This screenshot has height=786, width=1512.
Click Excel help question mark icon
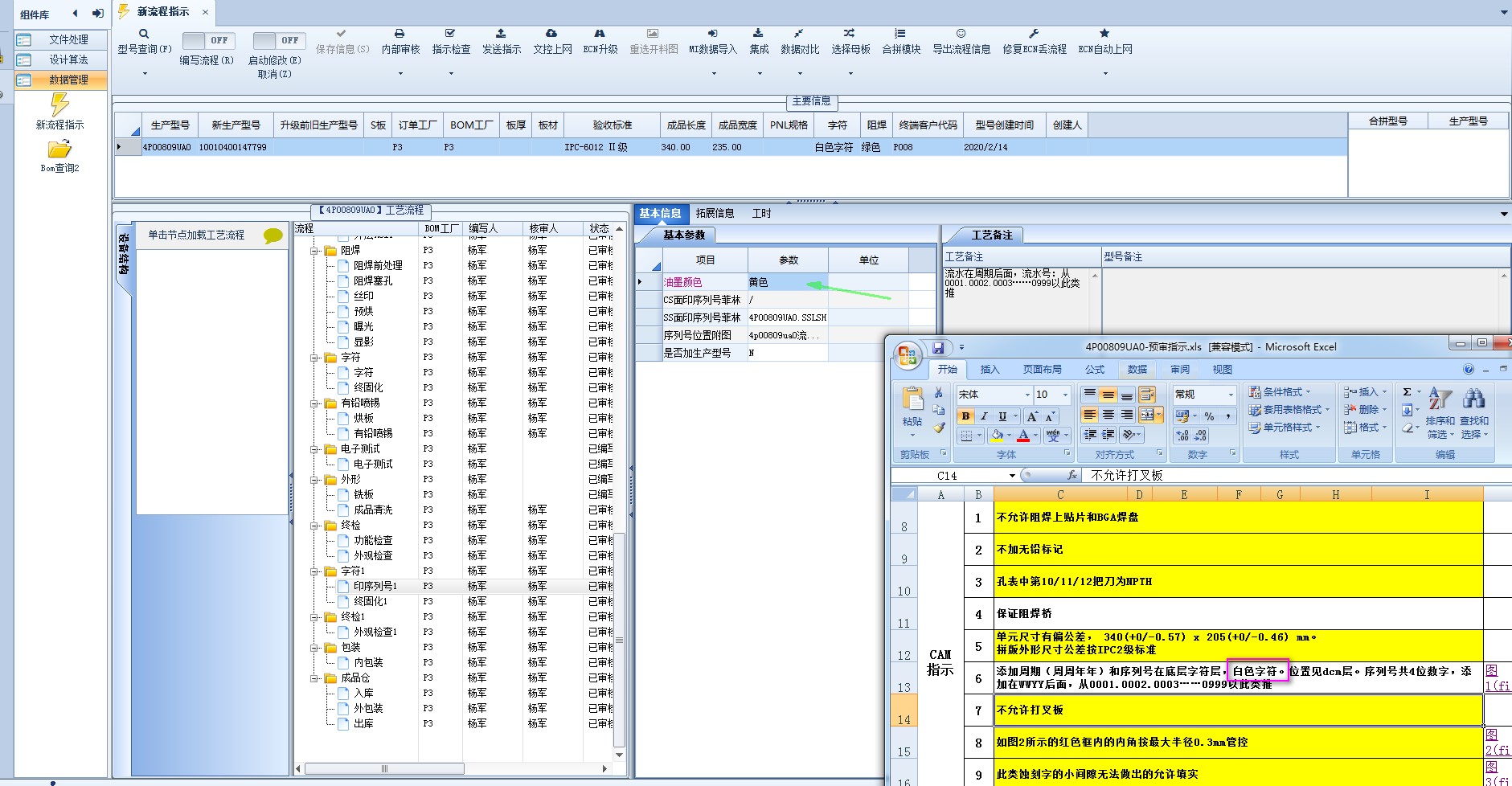[x=1469, y=370]
